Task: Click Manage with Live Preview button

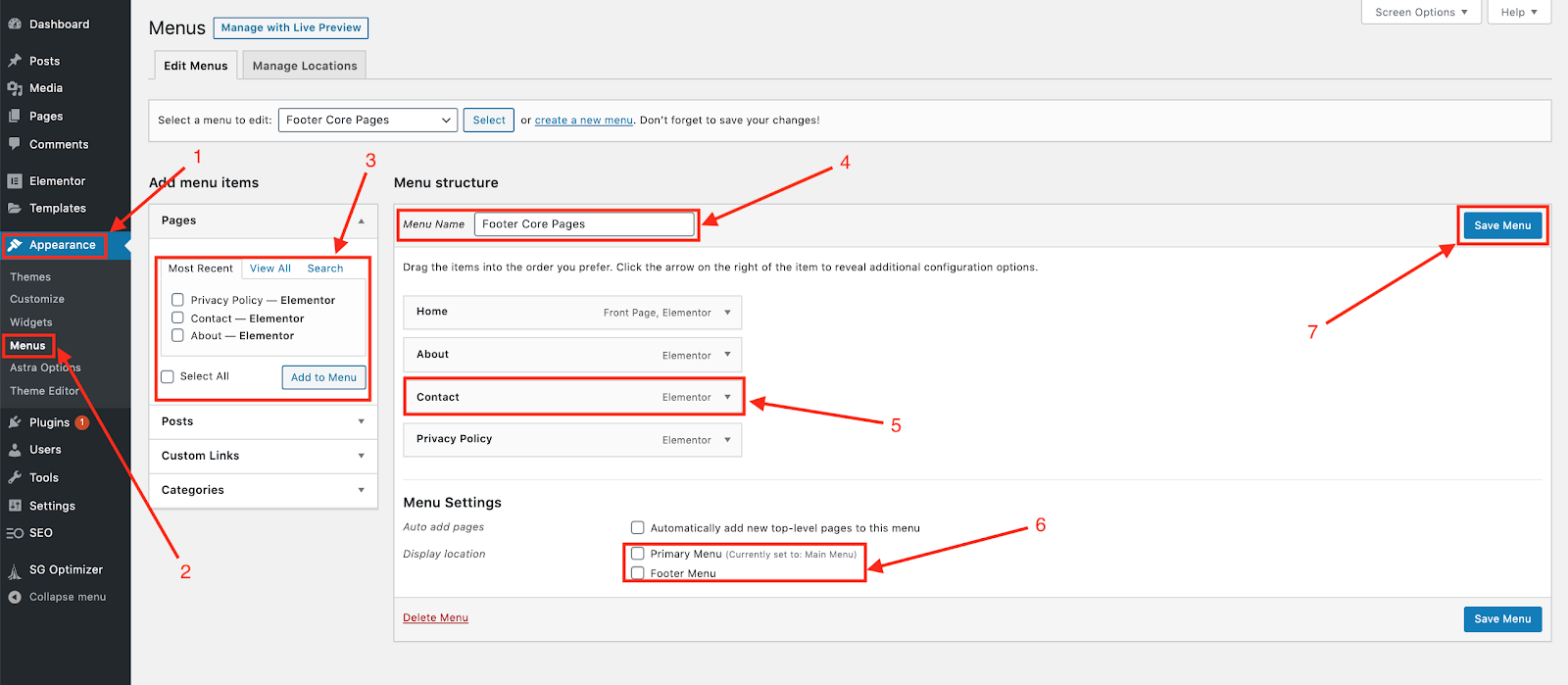Action: coord(291,27)
